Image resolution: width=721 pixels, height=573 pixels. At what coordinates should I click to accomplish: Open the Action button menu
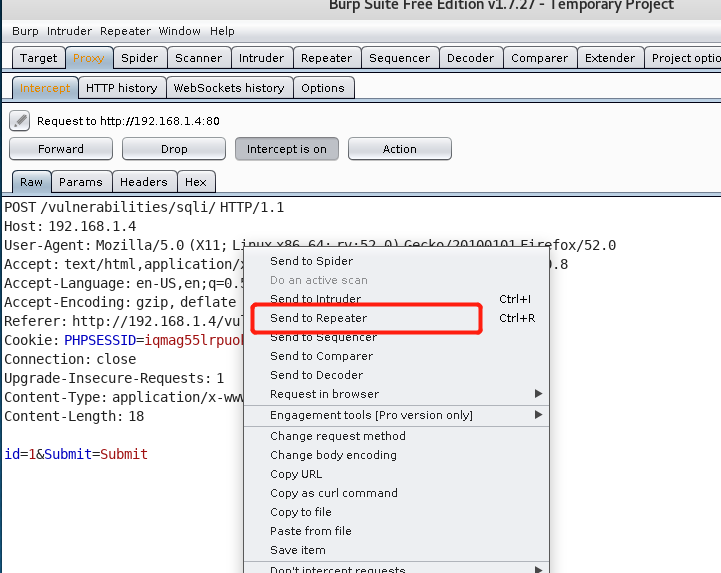tap(400, 149)
